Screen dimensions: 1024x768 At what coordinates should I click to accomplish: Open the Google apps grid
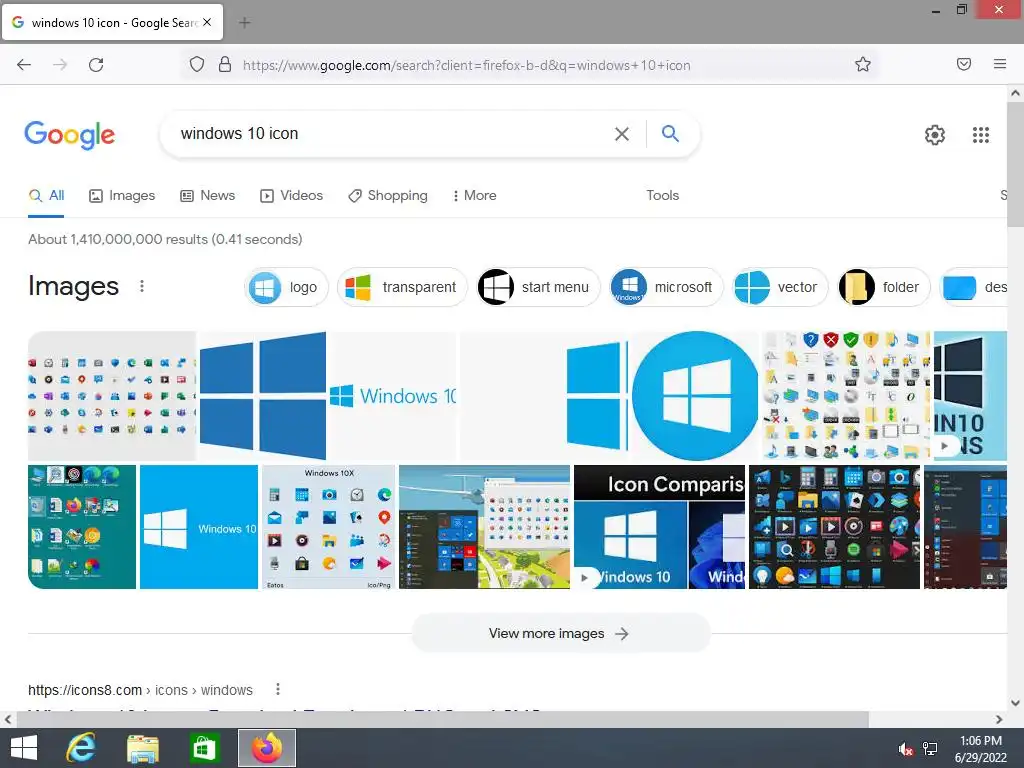click(981, 135)
